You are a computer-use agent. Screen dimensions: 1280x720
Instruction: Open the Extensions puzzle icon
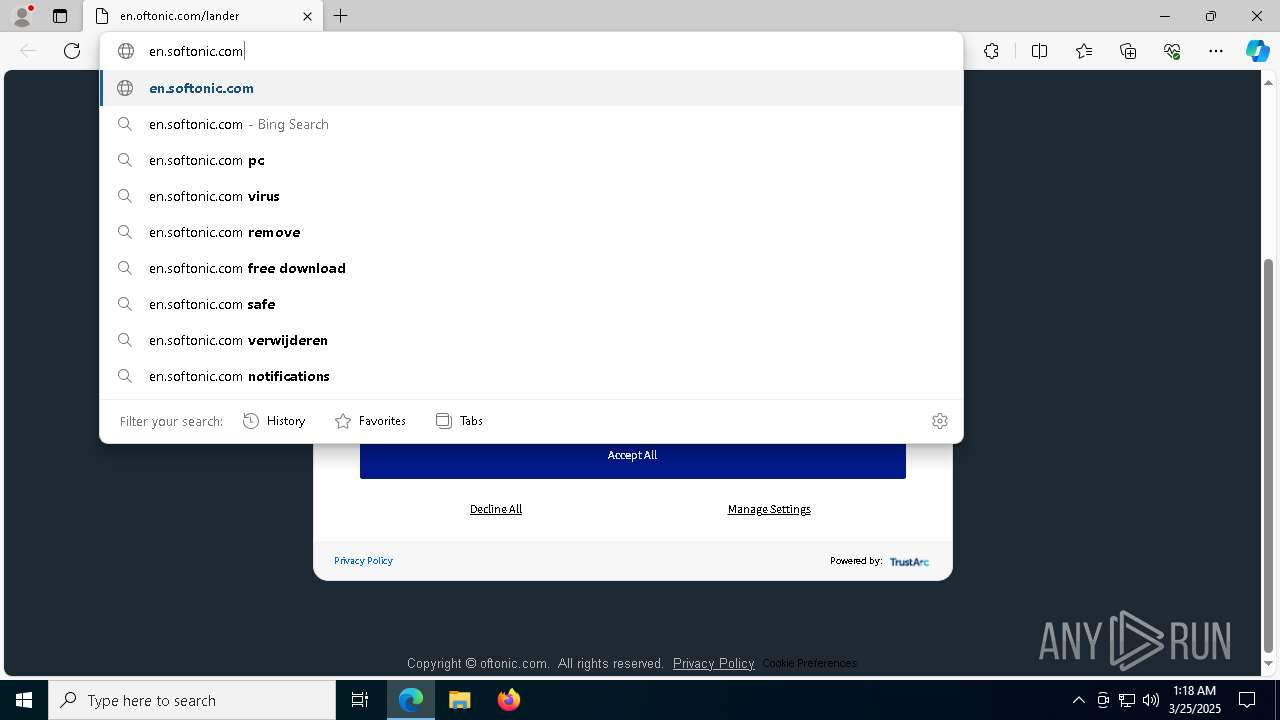(x=991, y=51)
